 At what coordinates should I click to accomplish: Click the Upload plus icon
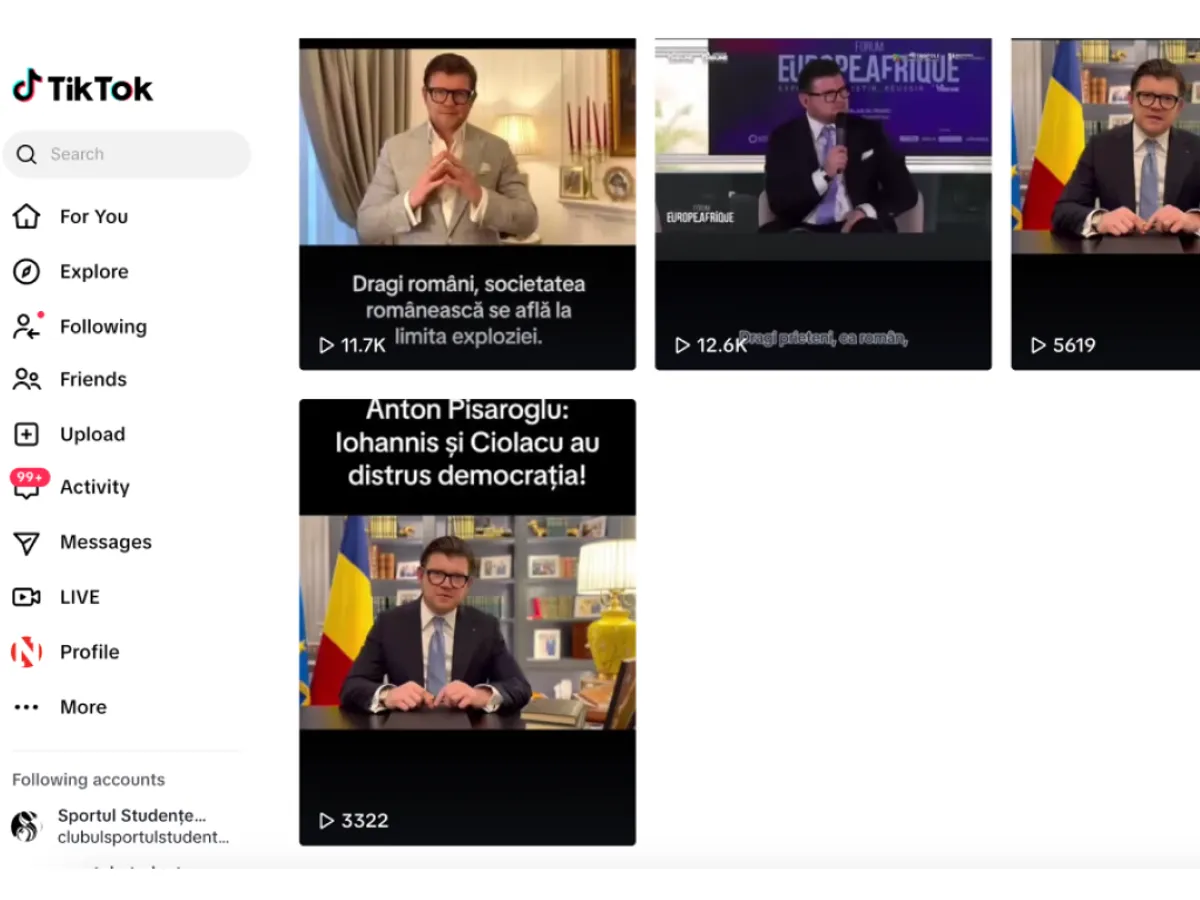coord(26,434)
